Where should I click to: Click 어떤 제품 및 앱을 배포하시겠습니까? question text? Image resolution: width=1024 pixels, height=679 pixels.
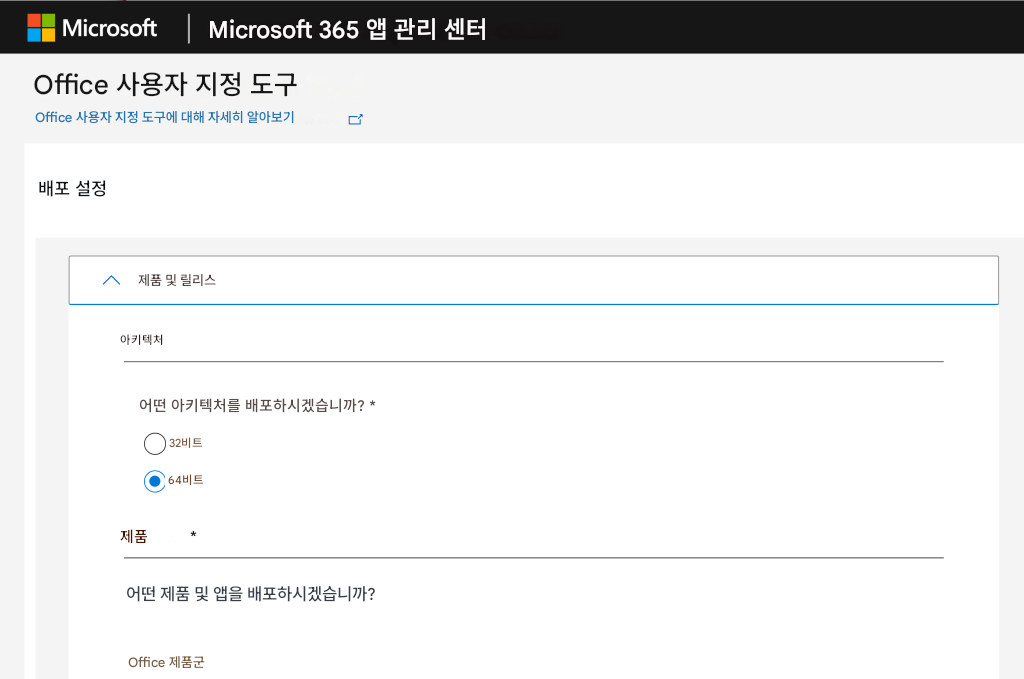click(x=251, y=593)
